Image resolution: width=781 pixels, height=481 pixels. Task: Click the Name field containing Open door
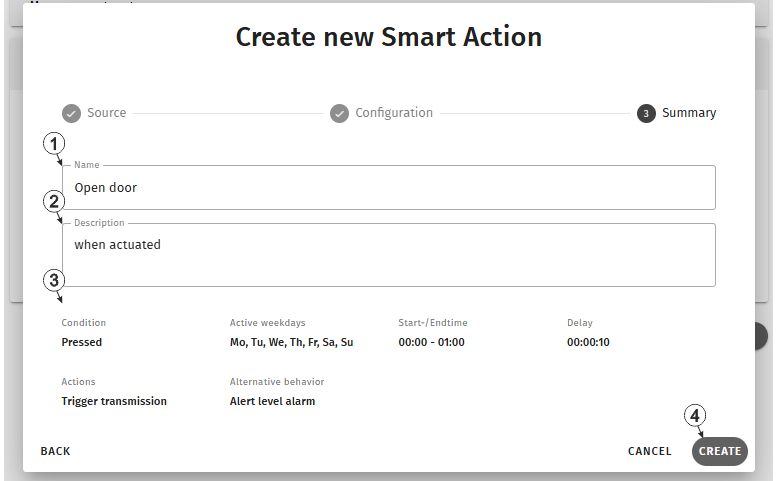tap(389, 187)
